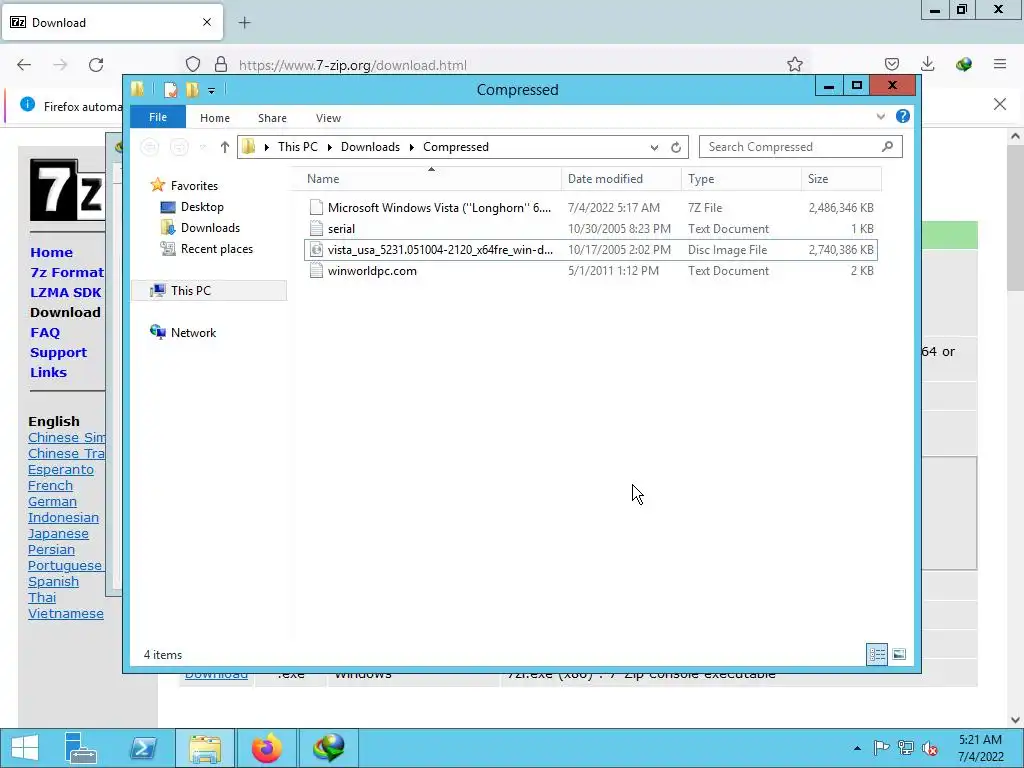
Task: Select vista_usa_5231 disc image file
Action: point(590,249)
